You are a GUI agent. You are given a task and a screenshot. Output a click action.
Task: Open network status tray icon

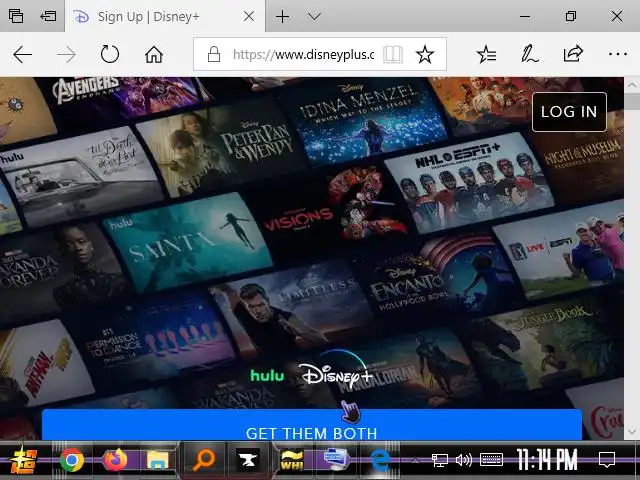tap(440, 460)
